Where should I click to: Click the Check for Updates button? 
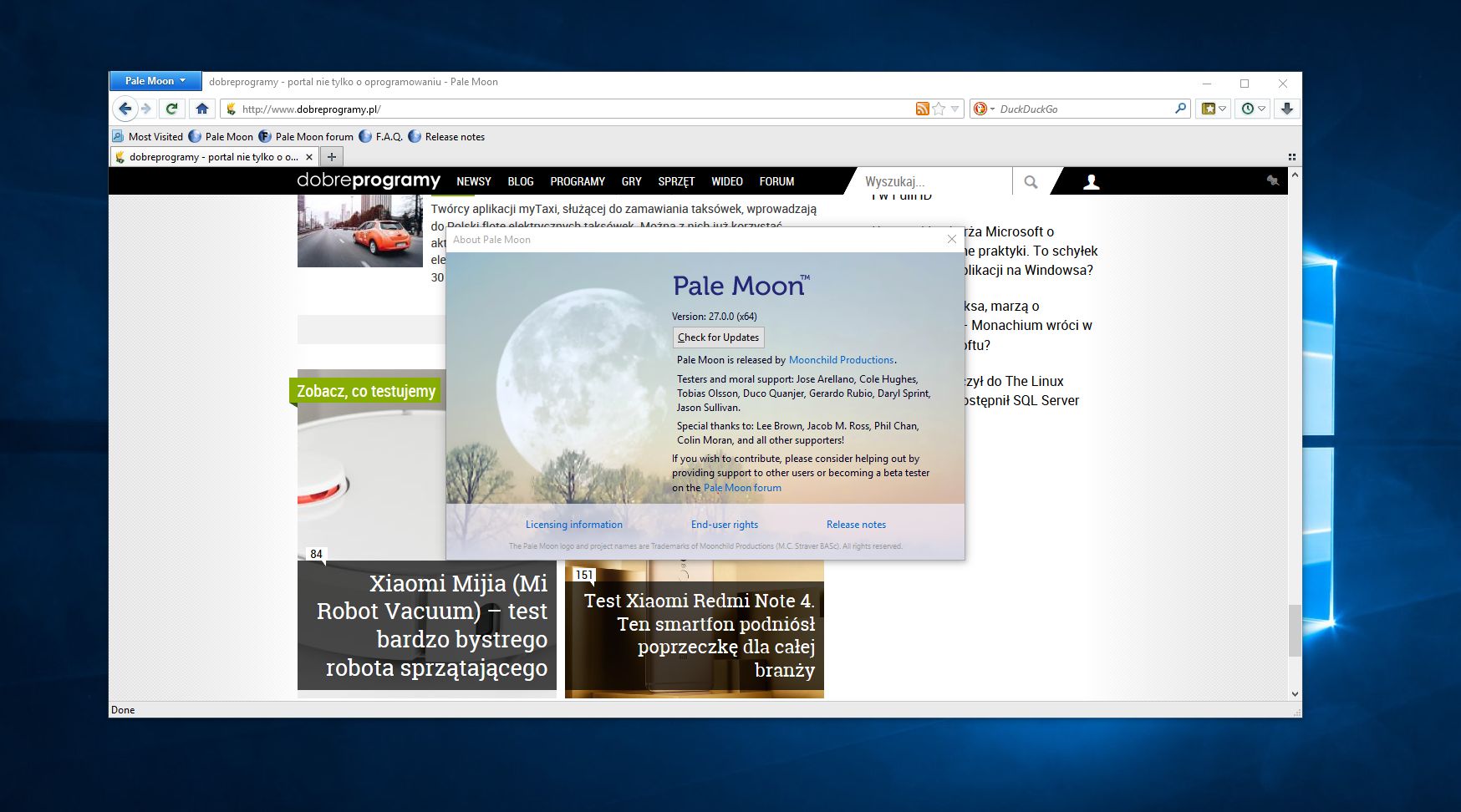click(x=719, y=337)
